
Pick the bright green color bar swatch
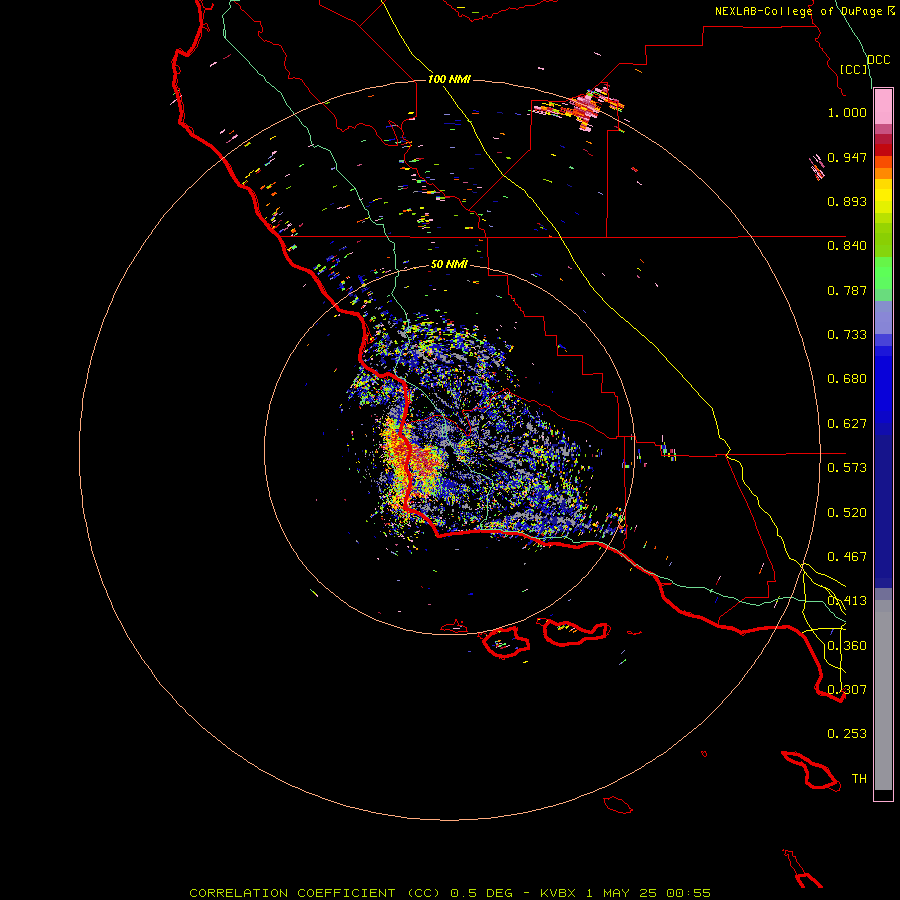(x=883, y=273)
